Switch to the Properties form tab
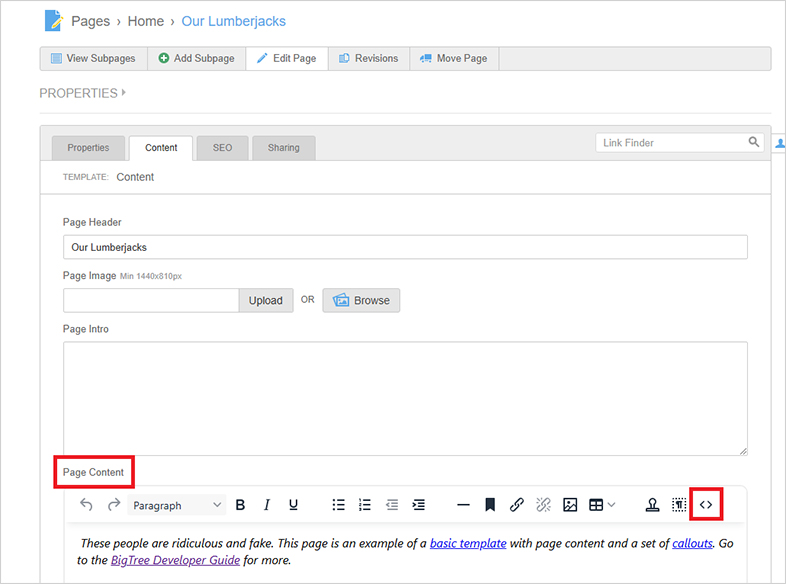 point(88,148)
